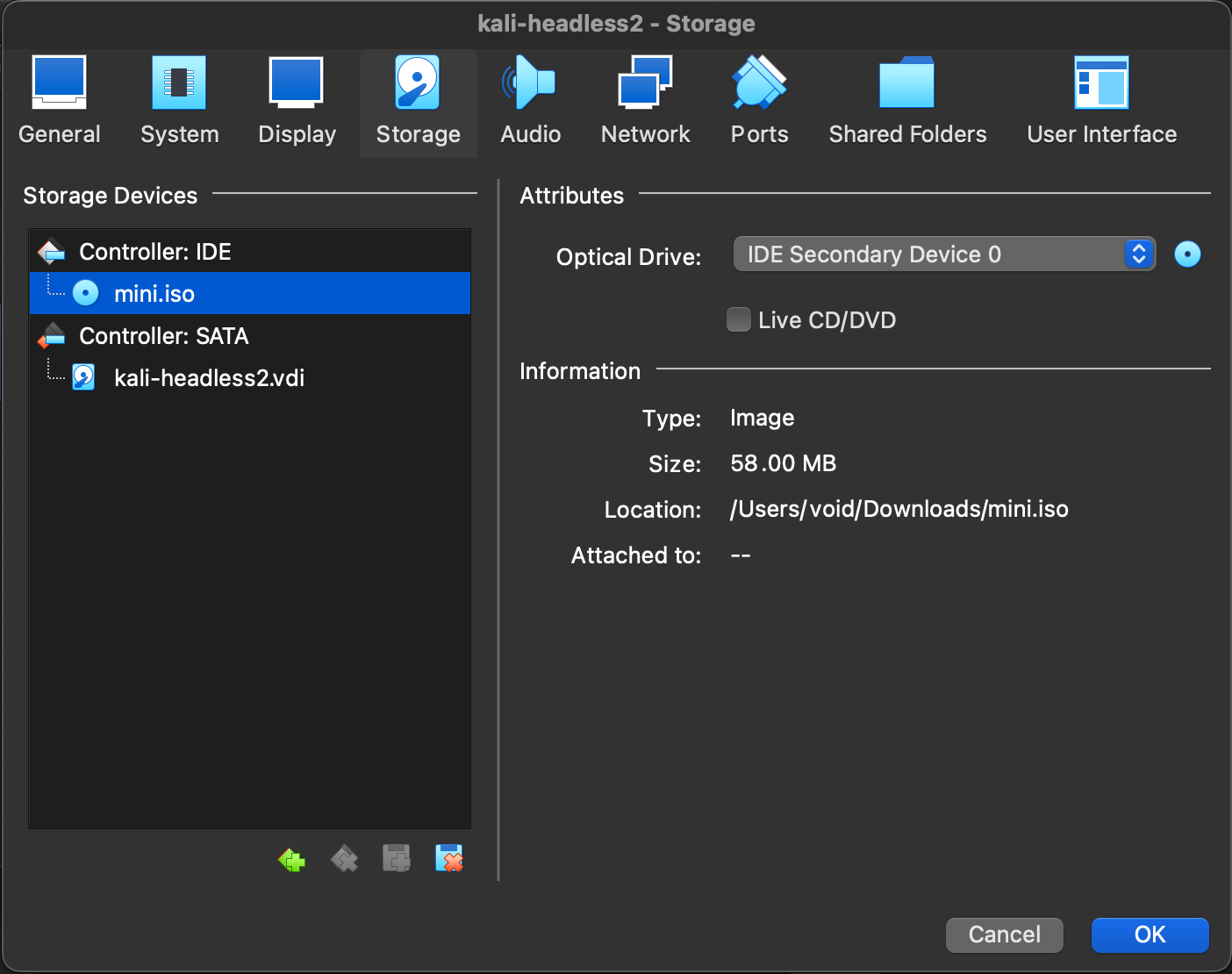Click the Information section heading
1232x974 pixels.
[x=580, y=371]
